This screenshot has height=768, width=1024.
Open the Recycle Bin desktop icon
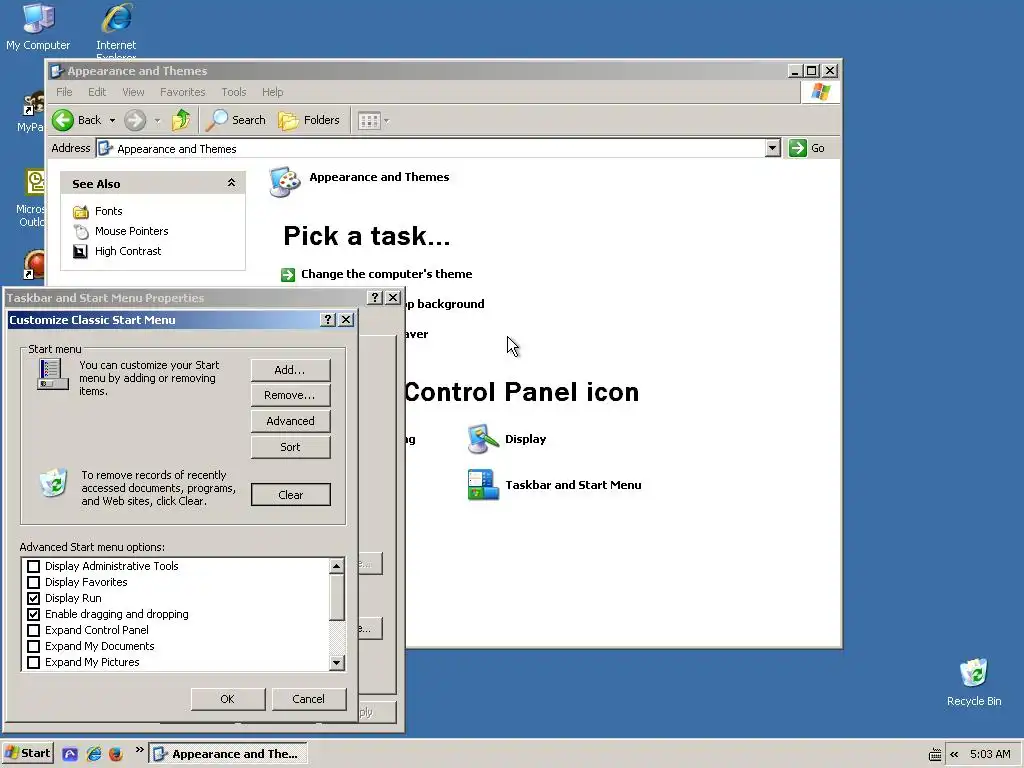974,682
